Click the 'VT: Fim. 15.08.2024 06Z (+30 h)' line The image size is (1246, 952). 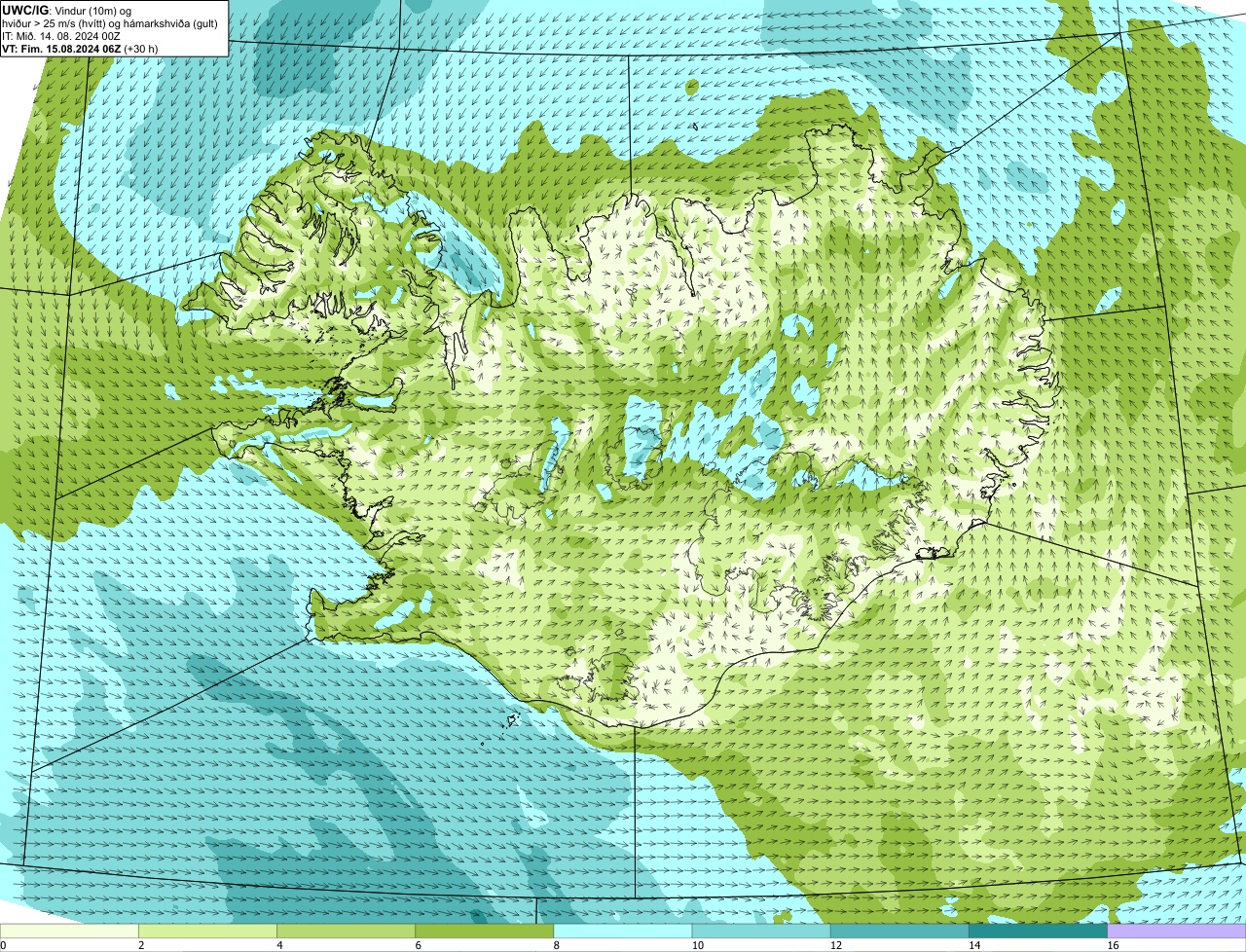[80, 49]
